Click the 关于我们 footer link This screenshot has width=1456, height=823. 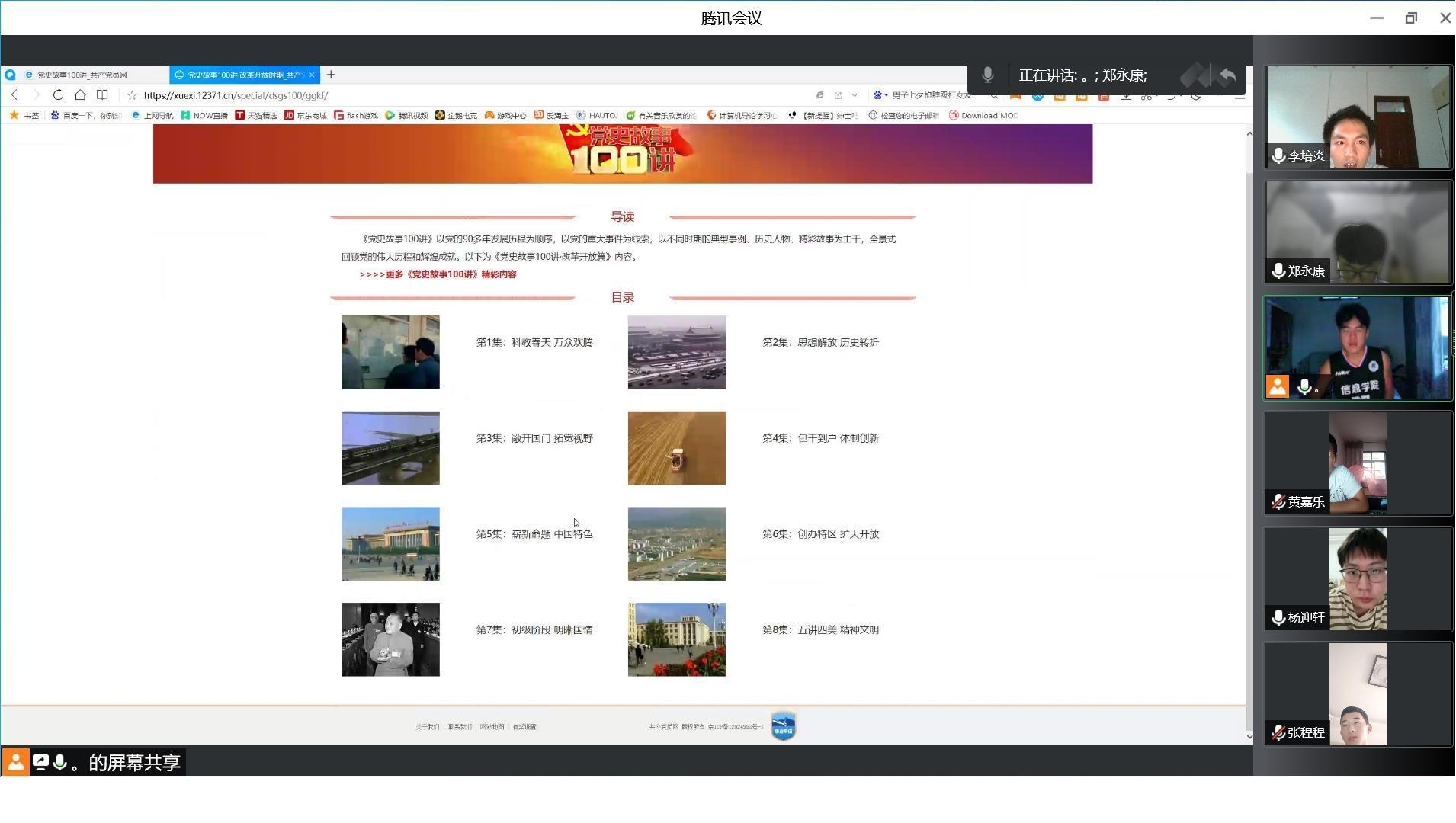(x=428, y=727)
